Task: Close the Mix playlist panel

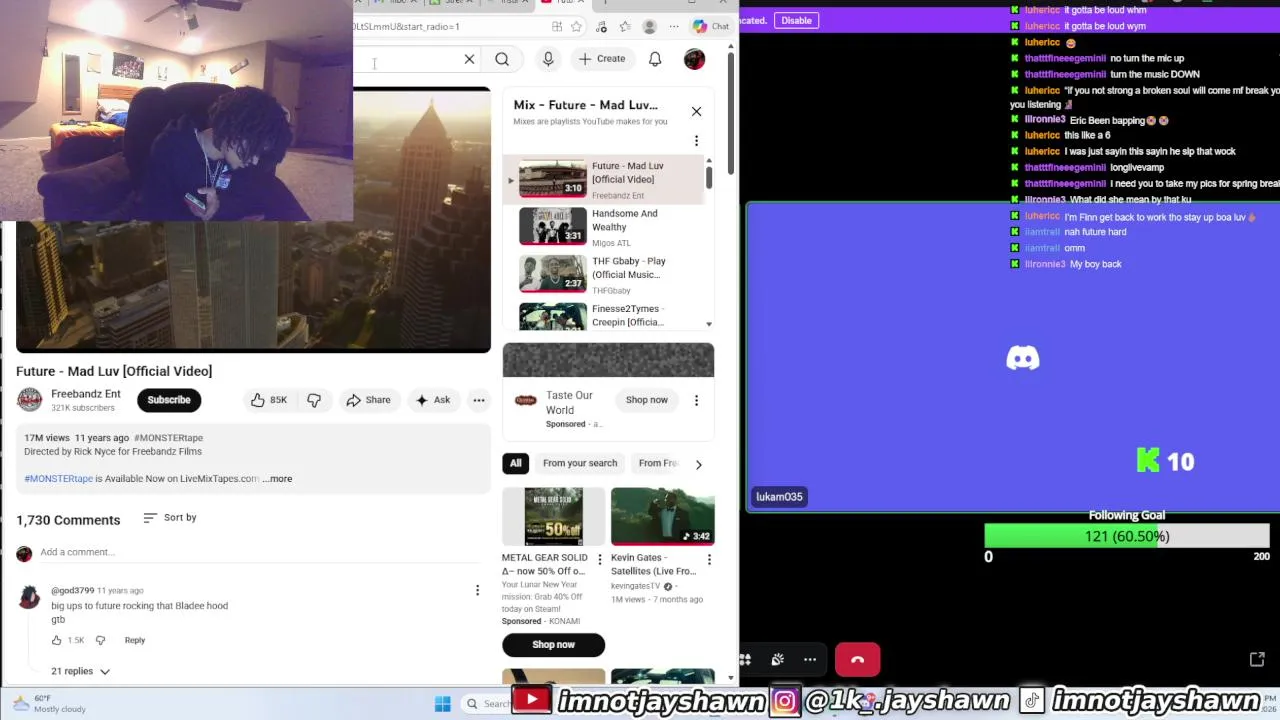Action: (696, 111)
